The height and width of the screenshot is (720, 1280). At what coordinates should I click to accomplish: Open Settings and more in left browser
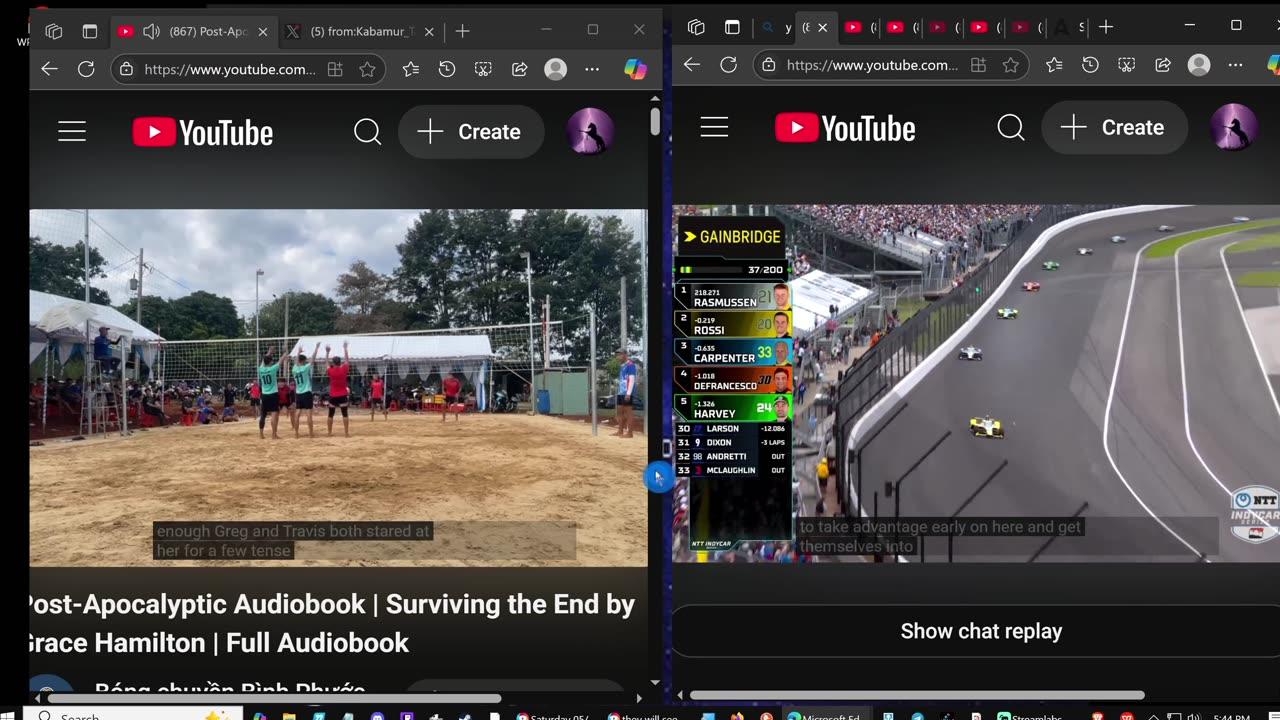pyautogui.click(x=592, y=69)
